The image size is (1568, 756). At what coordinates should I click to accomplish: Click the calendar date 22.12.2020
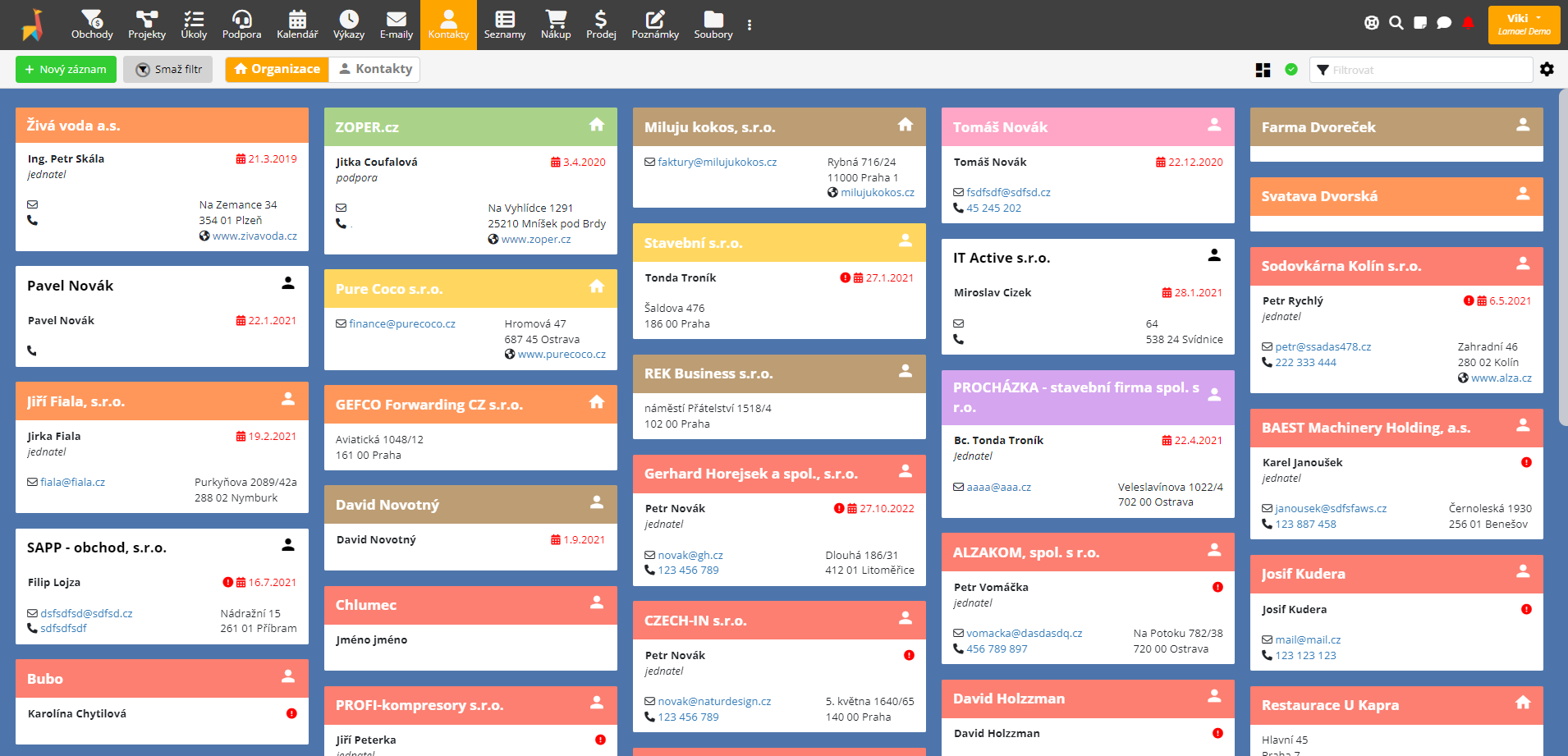tap(1195, 162)
